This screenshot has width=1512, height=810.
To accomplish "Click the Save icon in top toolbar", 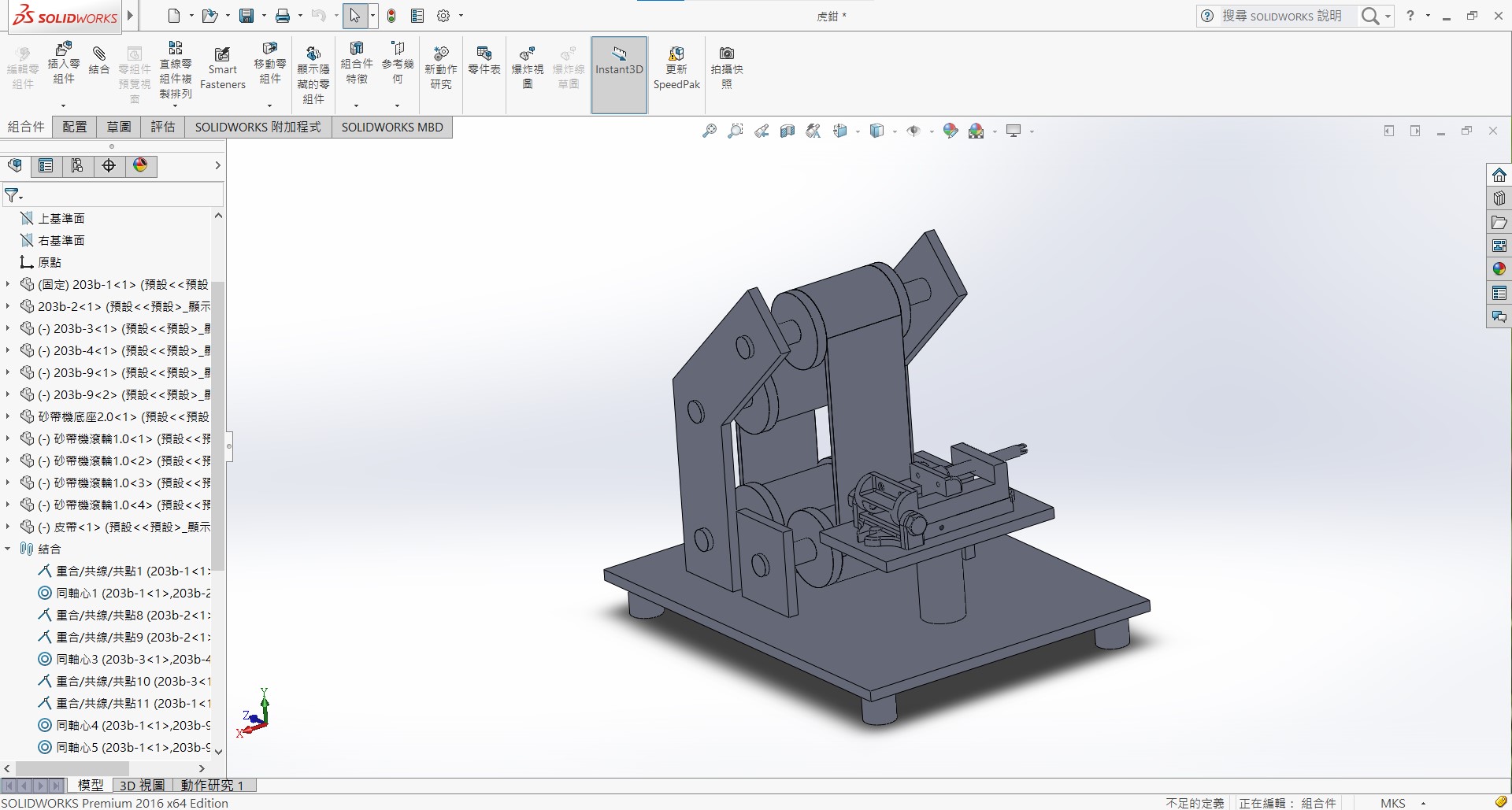I will [x=247, y=16].
